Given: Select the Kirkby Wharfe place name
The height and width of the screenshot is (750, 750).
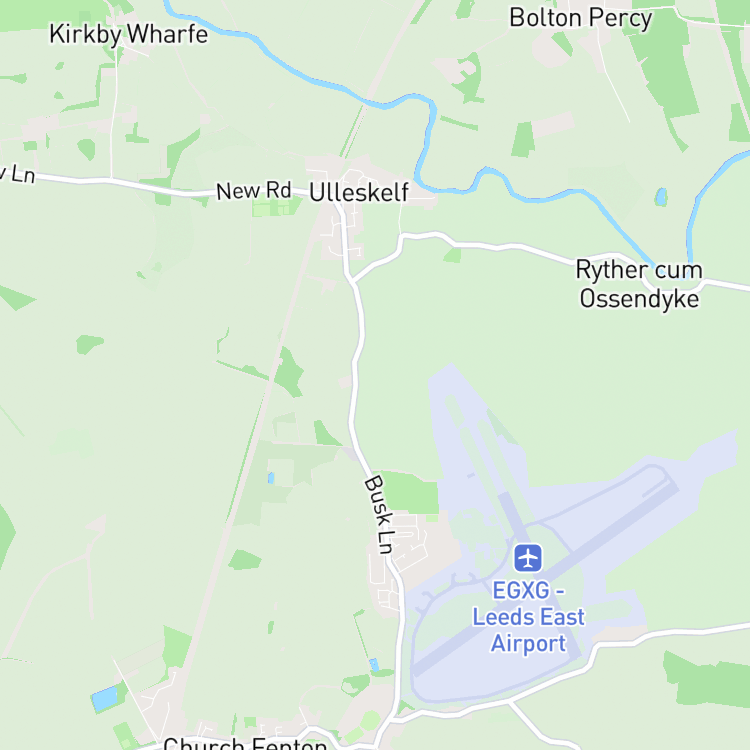Looking at the screenshot, I should (x=129, y=34).
